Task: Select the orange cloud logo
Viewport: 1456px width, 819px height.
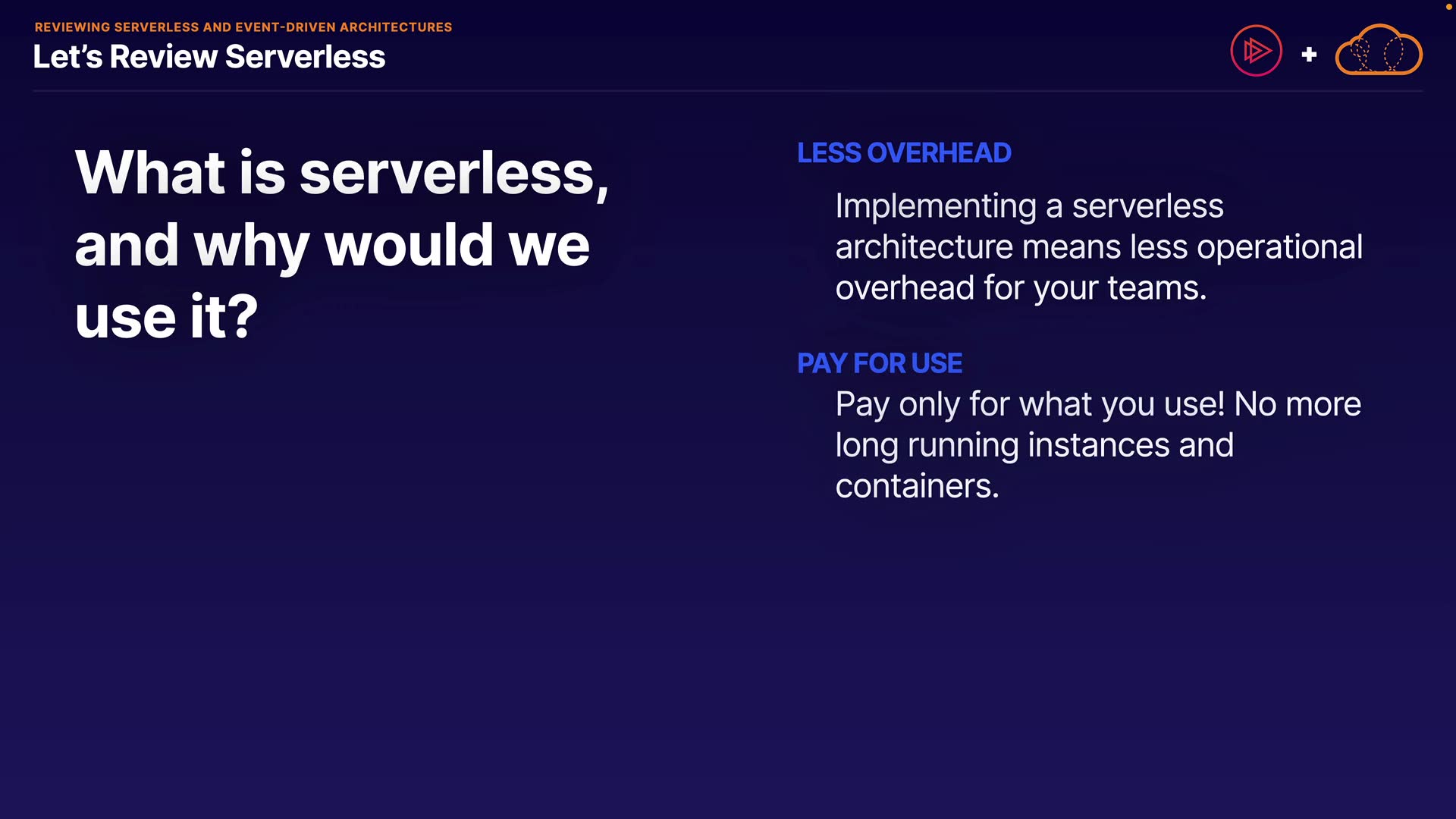Action: pos(1378,51)
